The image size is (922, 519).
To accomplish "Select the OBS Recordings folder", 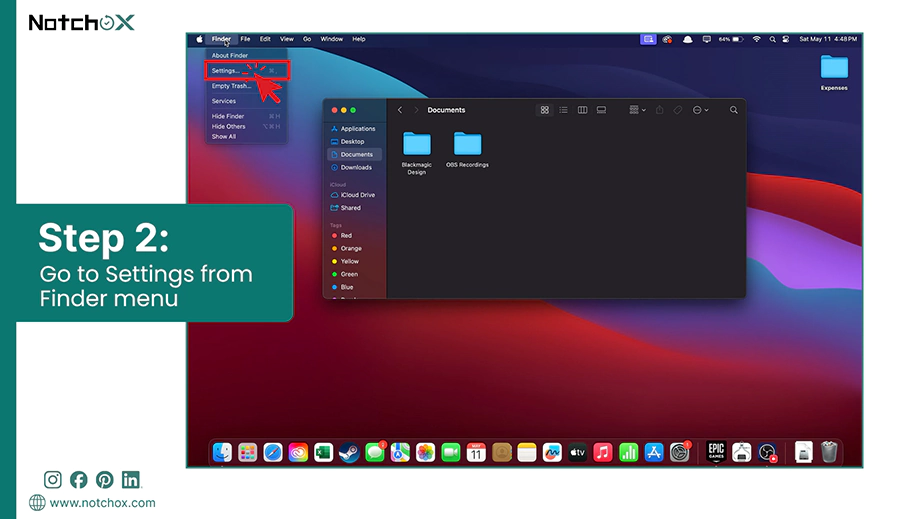I will pyautogui.click(x=467, y=149).
